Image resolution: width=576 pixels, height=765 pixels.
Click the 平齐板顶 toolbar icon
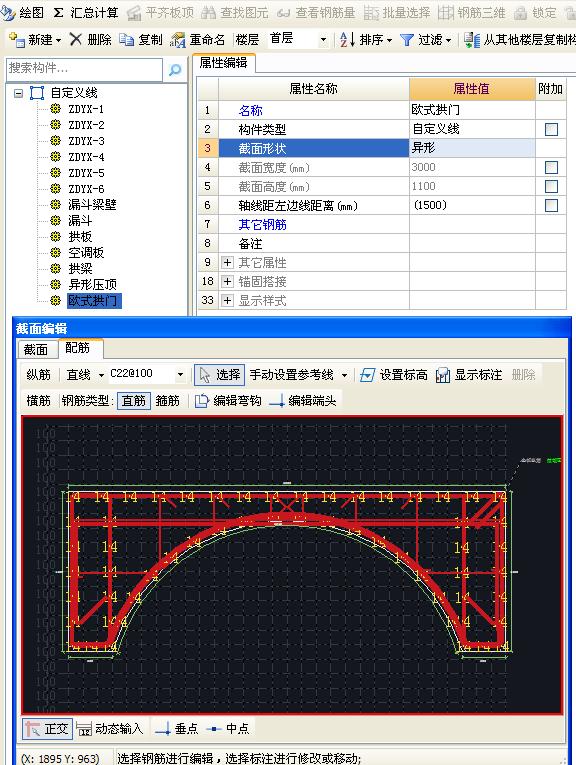(134, 13)
